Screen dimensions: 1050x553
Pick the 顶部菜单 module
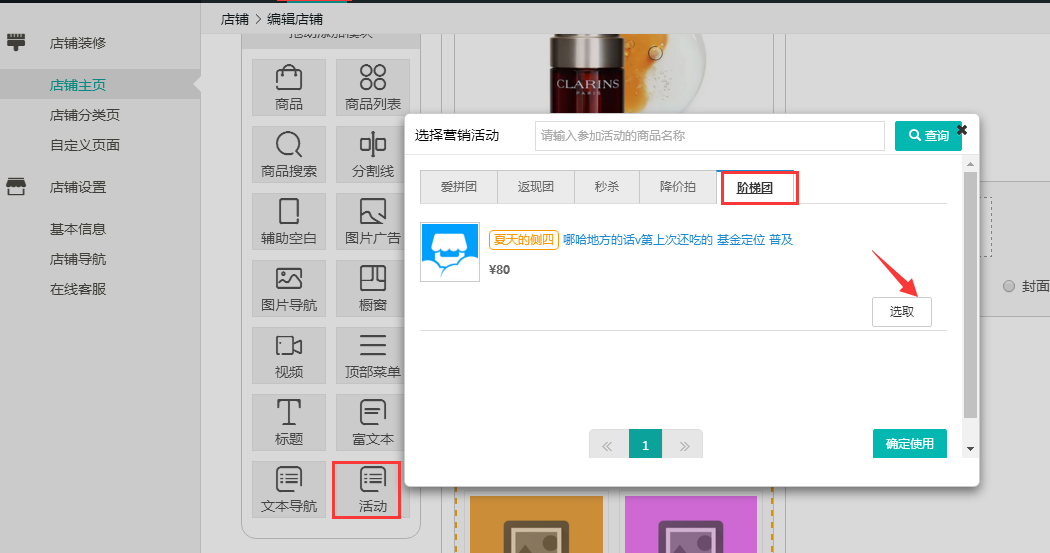coord(372,355)
